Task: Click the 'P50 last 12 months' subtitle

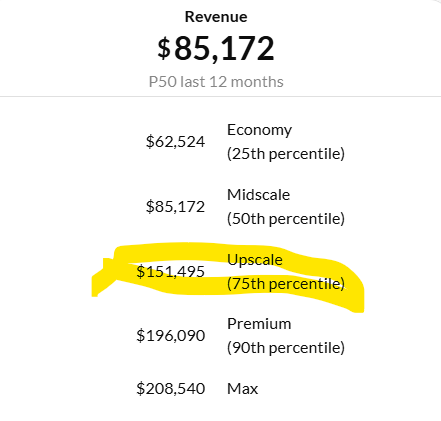Action: pos(216,82)
